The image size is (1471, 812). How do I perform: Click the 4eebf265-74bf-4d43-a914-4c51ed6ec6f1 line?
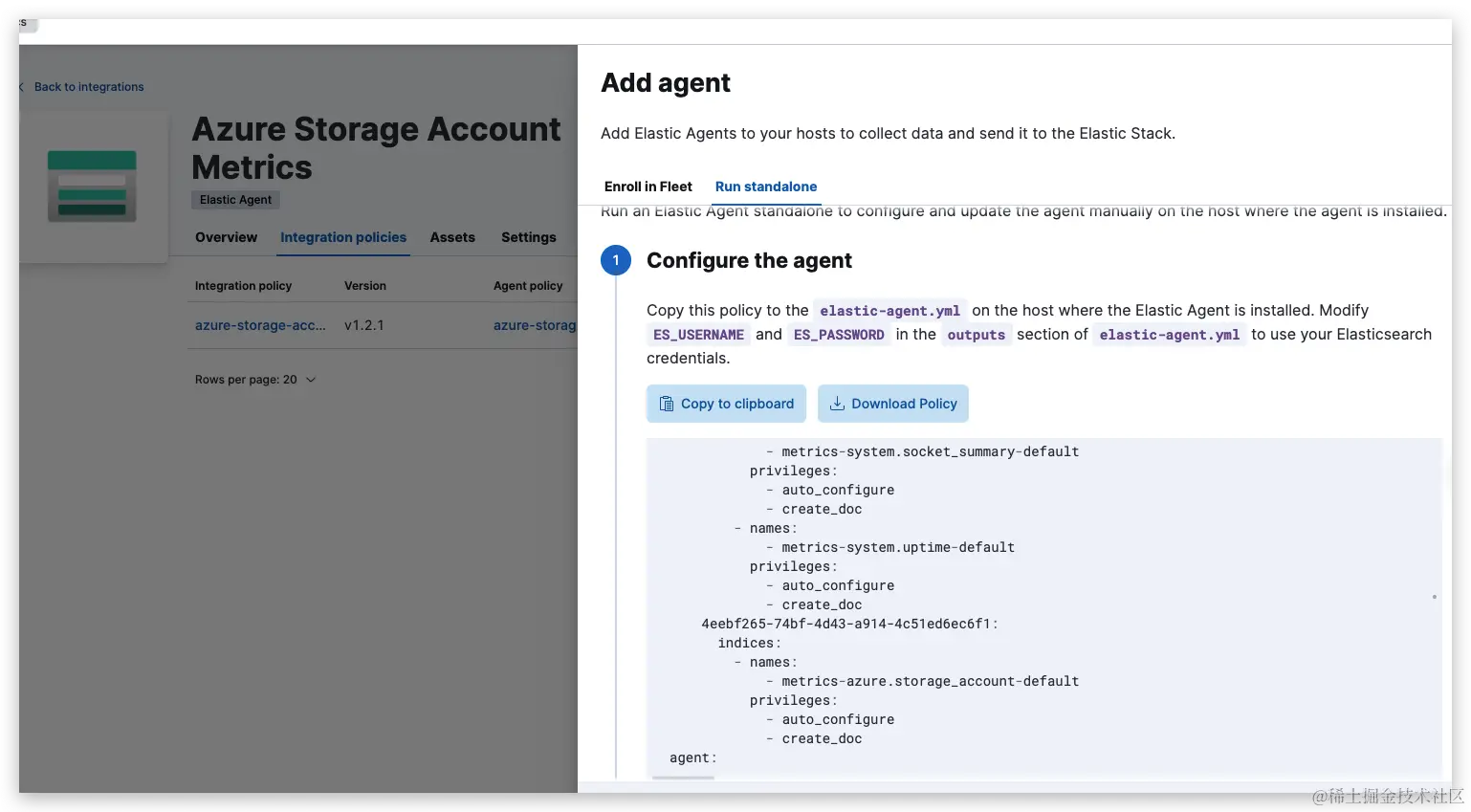849,624
